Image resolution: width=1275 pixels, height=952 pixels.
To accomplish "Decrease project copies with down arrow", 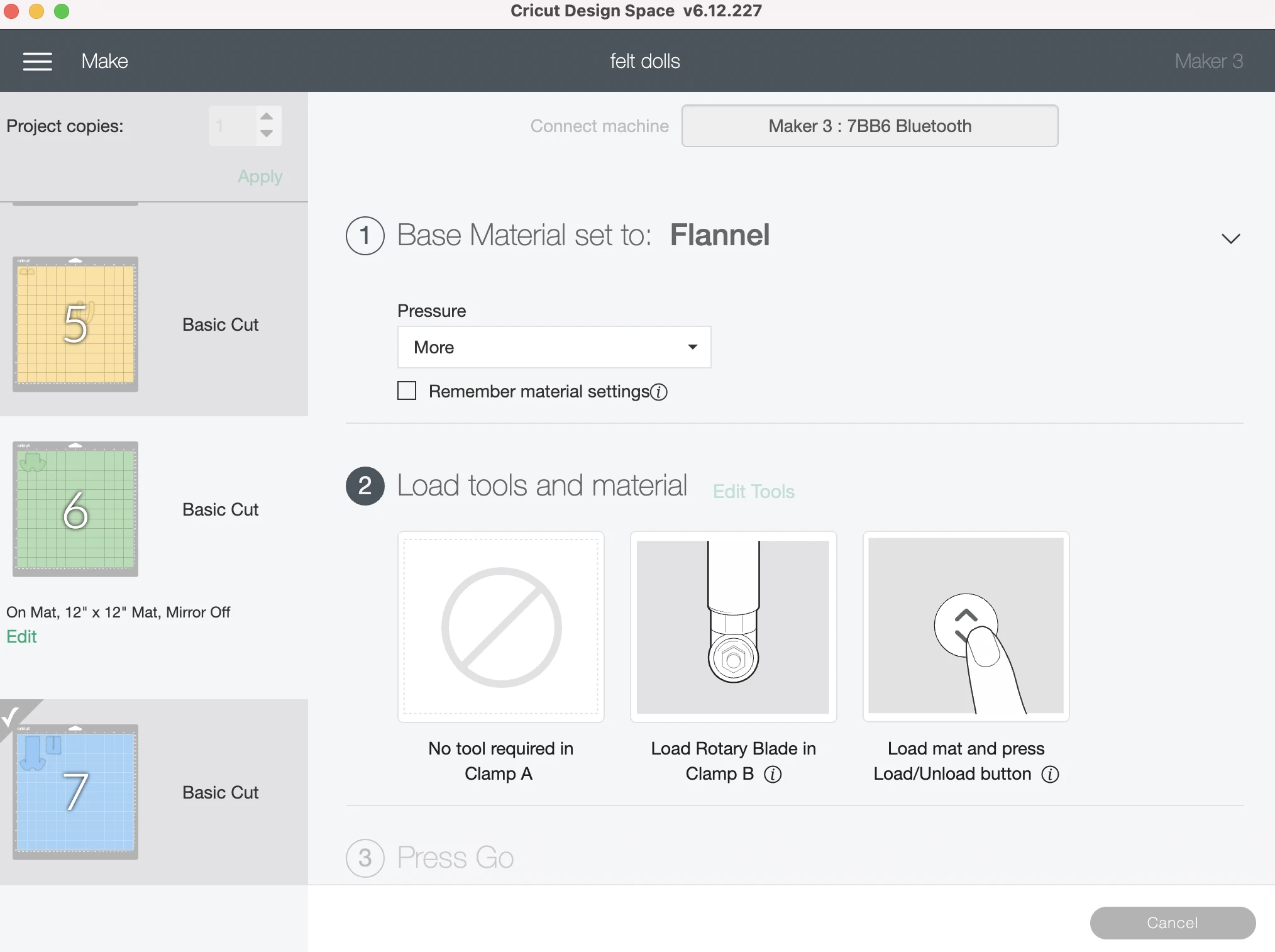I will [x=267, y=133].
